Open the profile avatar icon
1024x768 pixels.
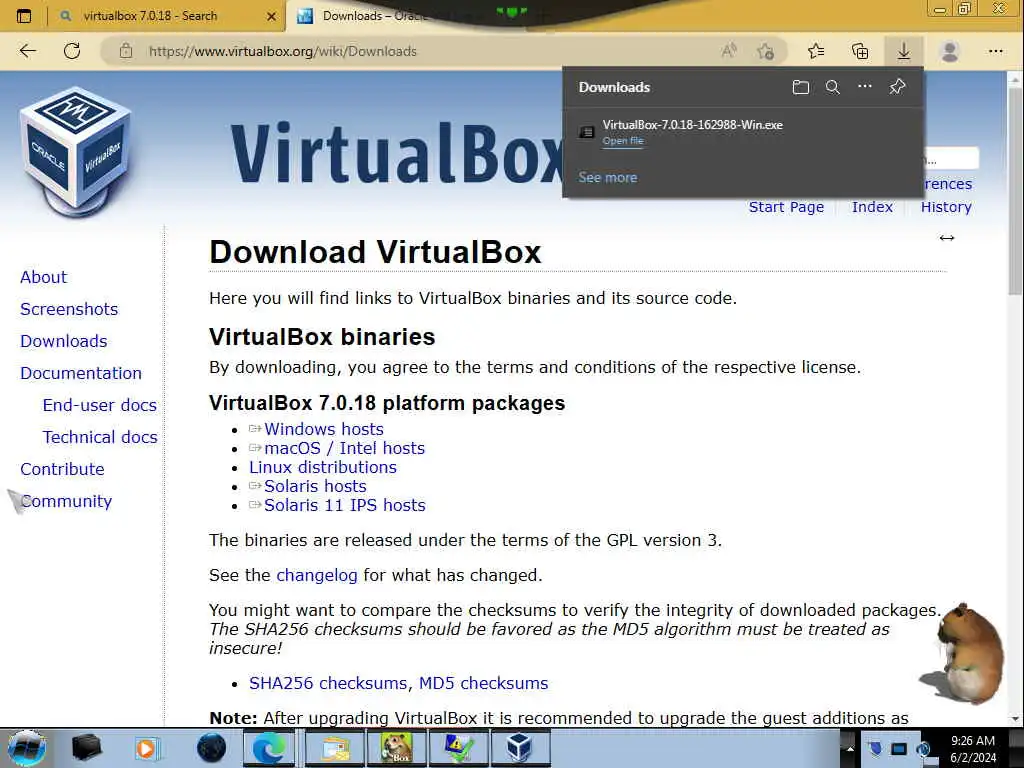[x=950, y=51]
